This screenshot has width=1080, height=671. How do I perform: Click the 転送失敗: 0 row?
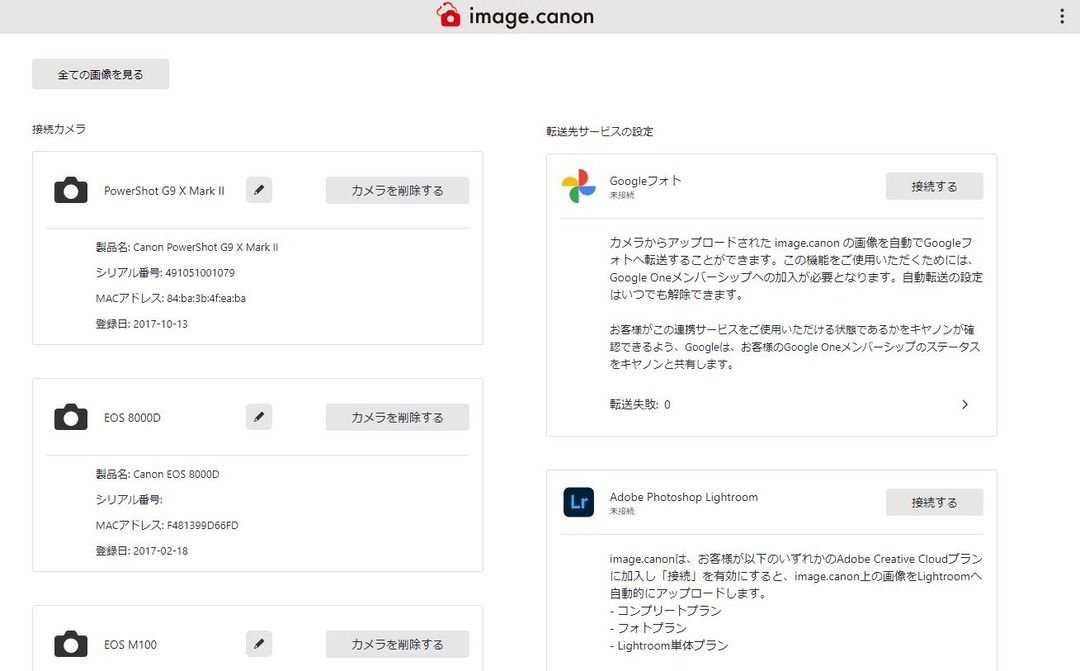pos(790,404)
